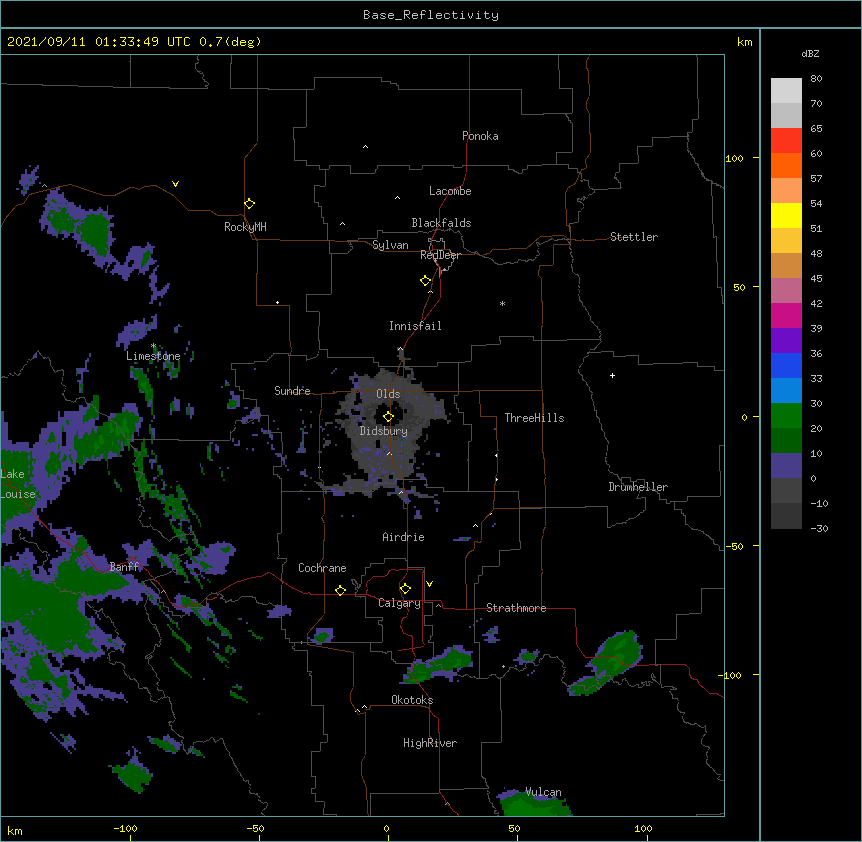Select the Sundre city label
This screenshot has width=862, height=842.
(x=292, y=391)
